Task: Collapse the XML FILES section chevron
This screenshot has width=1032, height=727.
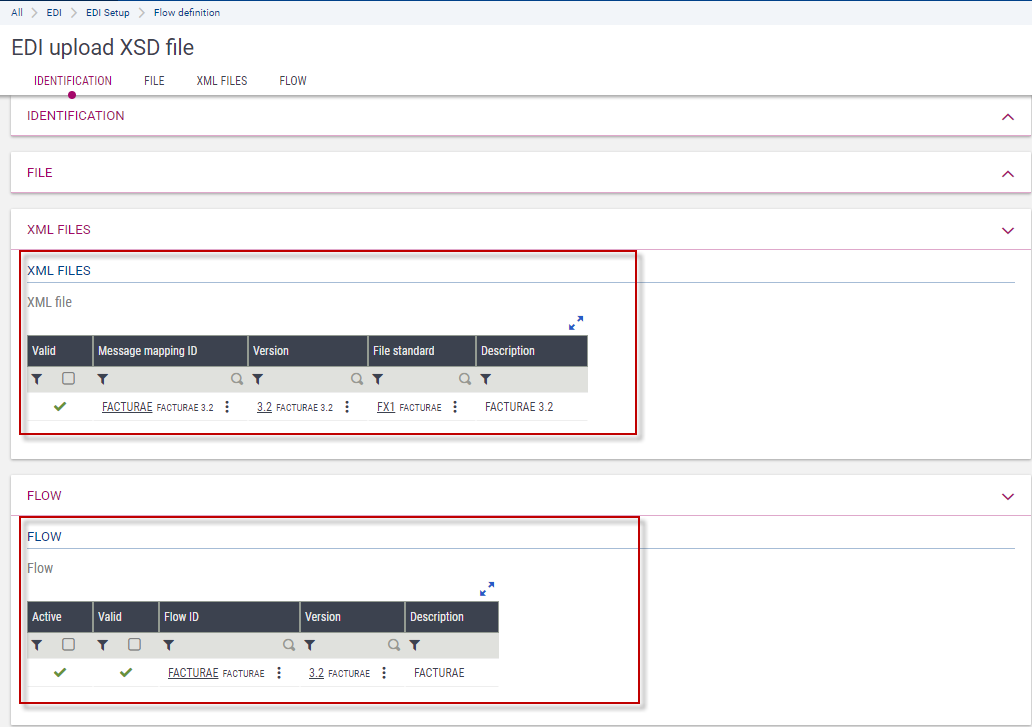Action: (x=1007, y=230)
